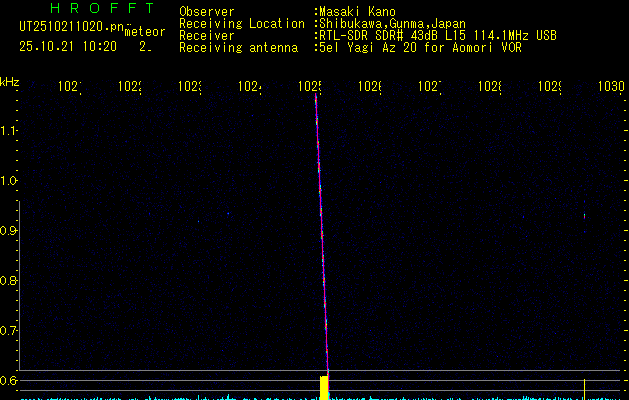
Task: Select the 1.1 frequency tick label
Action: pos(9,131)
